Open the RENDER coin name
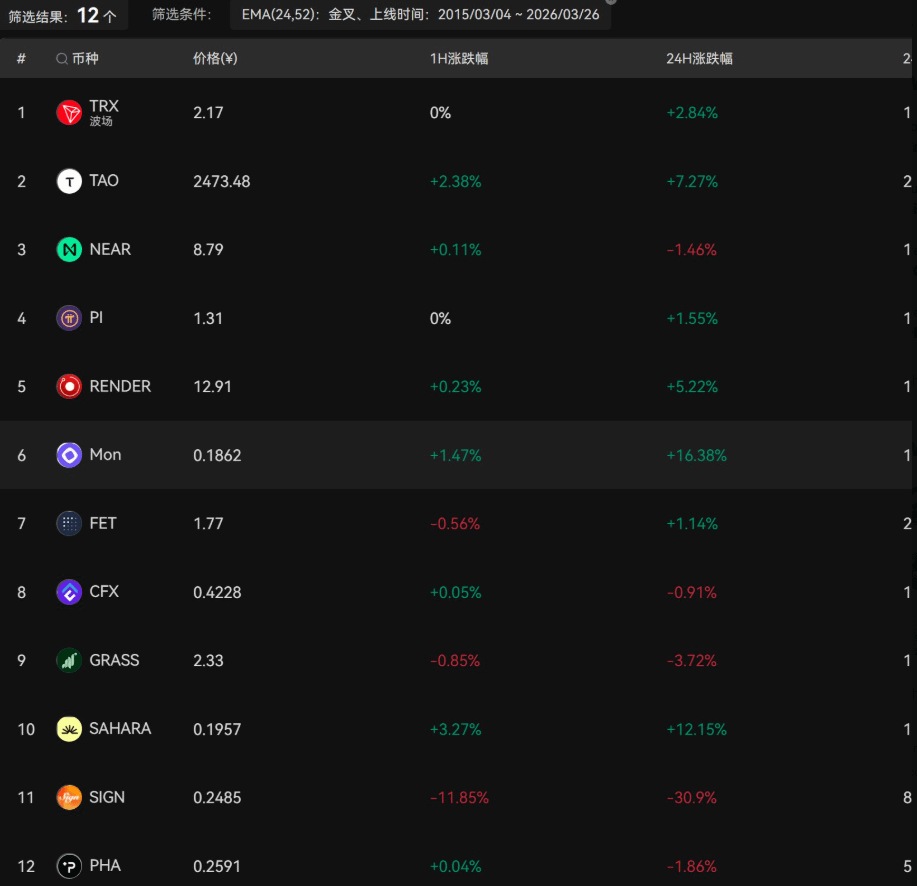Image resolution: width=917 pixels, height=886 pixels. pyautogui.click(x=120, y=386)
